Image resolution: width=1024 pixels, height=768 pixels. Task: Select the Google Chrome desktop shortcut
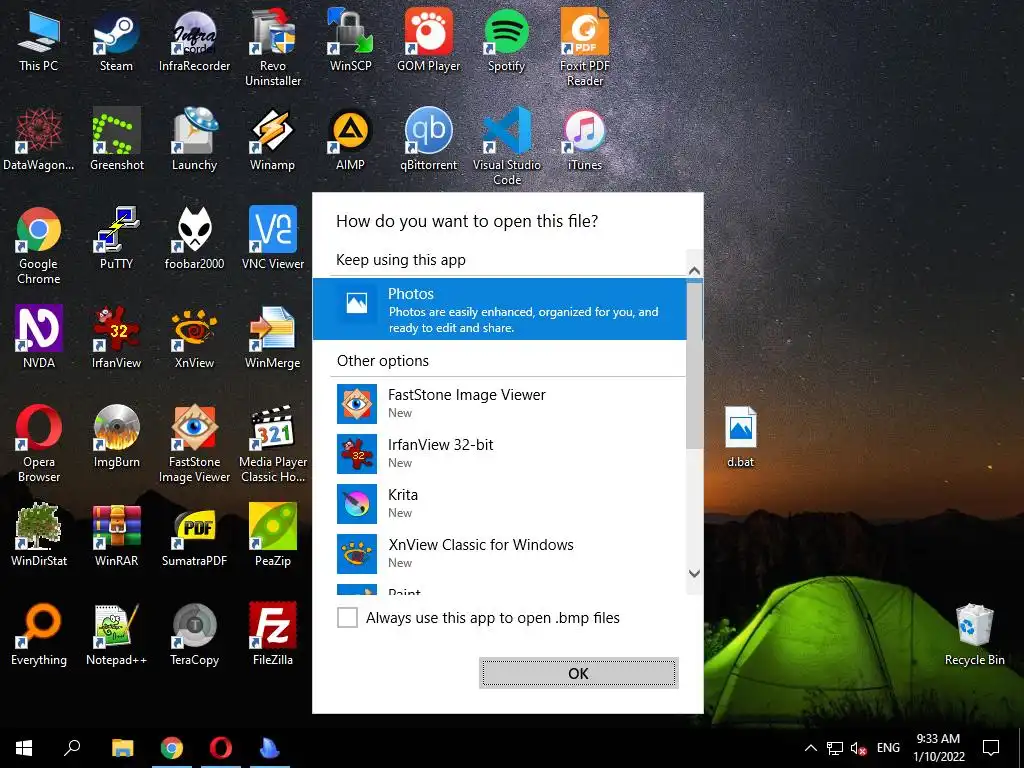point(39,246)
